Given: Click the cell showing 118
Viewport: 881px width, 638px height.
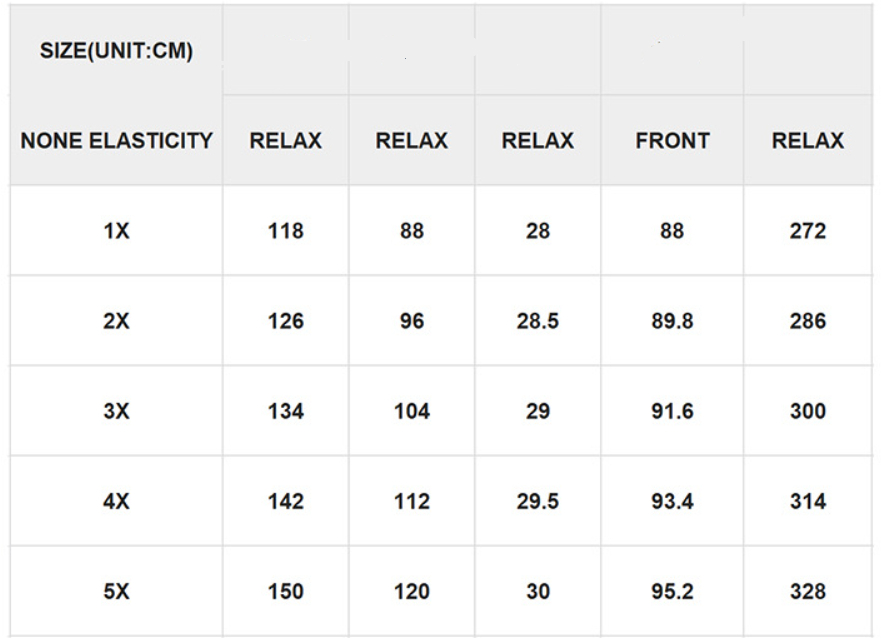Looking at the screenshot, I should click(x=286, y=231).
